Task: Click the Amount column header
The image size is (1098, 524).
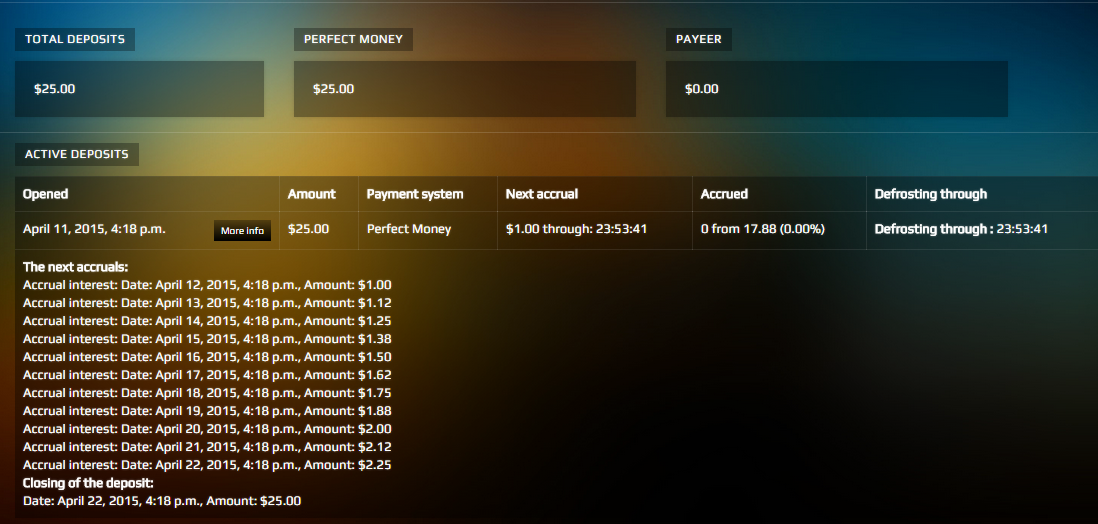Action: (312, 194)
